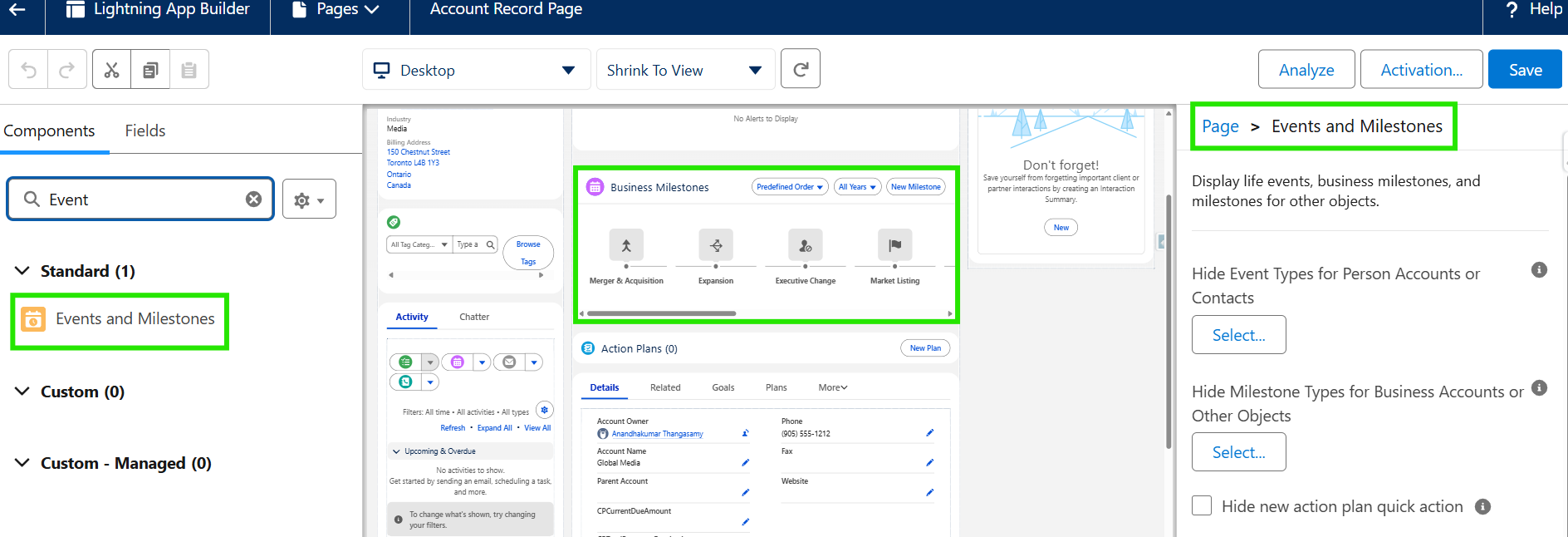Click the Expansion milestone icon
Screen dimensions: 1568x537
[716, 245]
